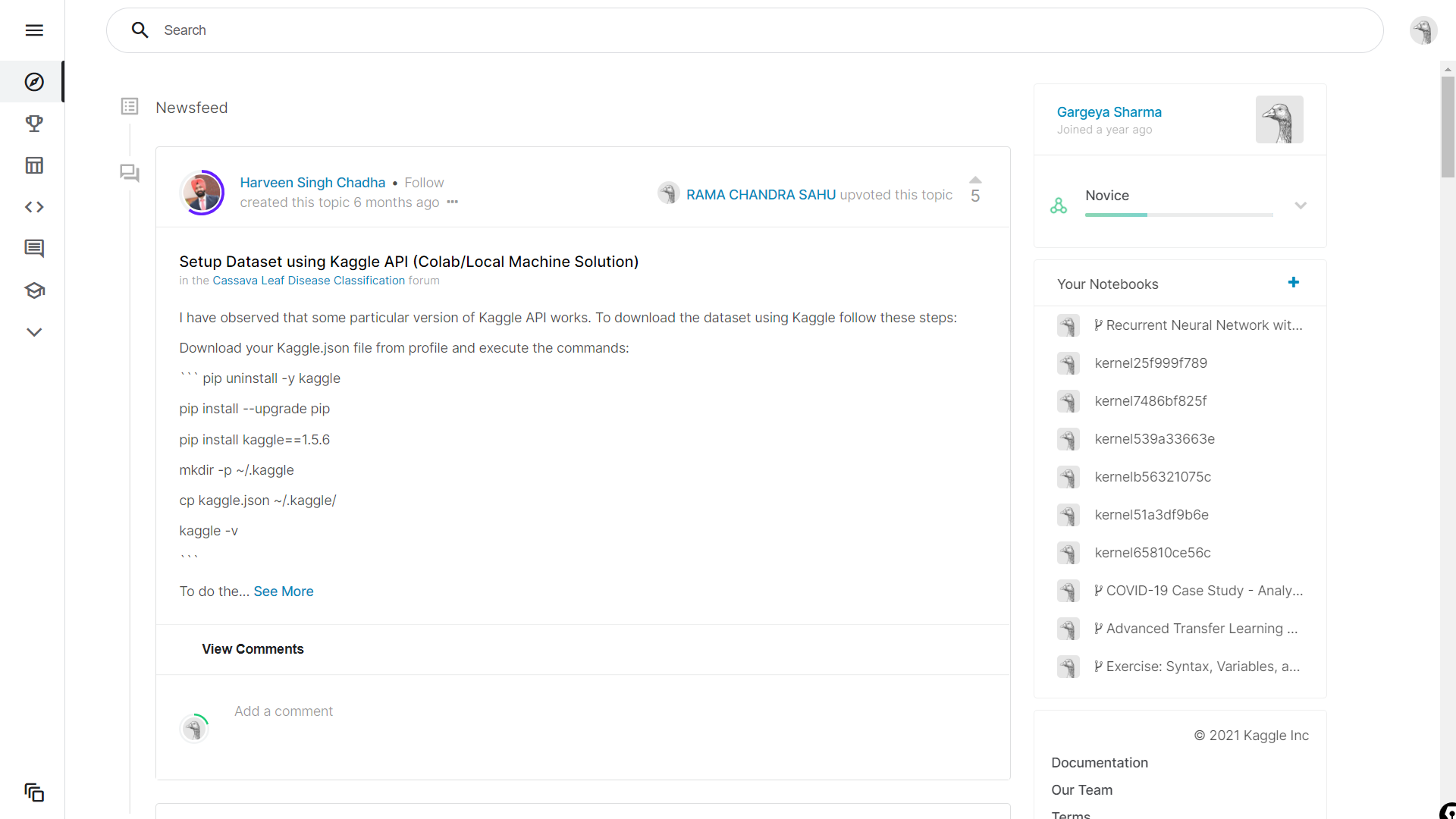The height and width of the screenshot is (819, 1456).
Task: Open Code brackets icon in sidebar
Action: point(34,207)
